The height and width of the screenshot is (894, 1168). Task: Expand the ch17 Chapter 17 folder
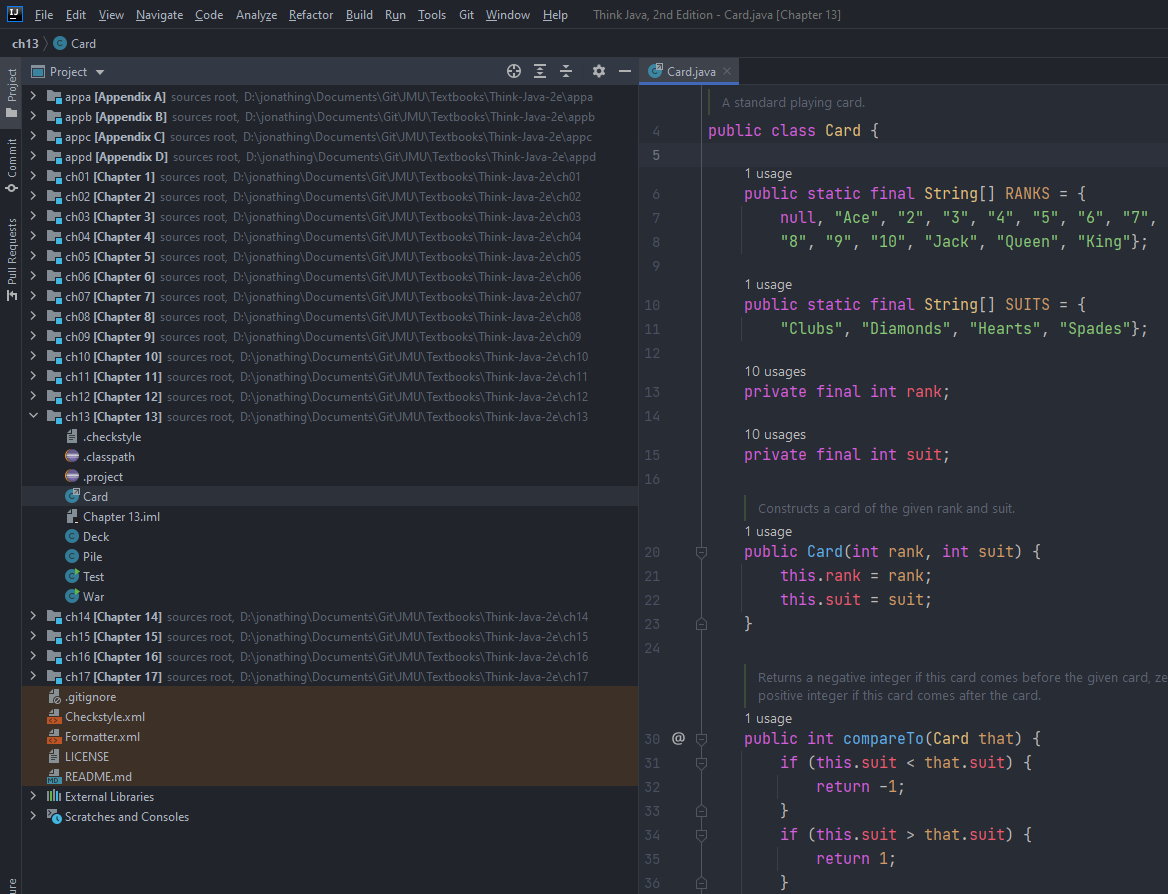tap(33, 676)
